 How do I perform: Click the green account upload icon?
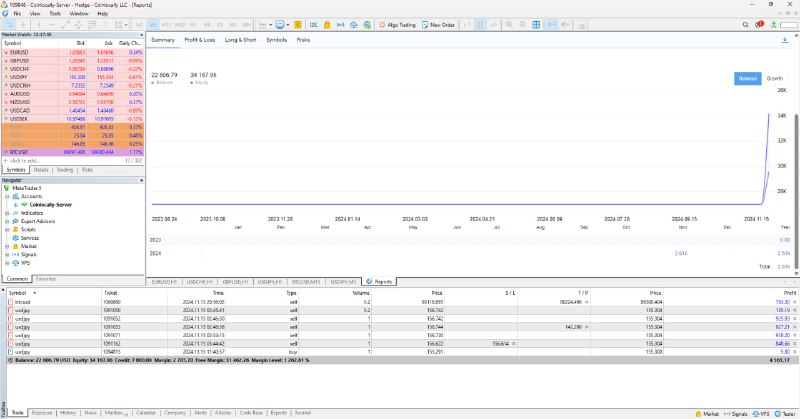coord(773,24)
